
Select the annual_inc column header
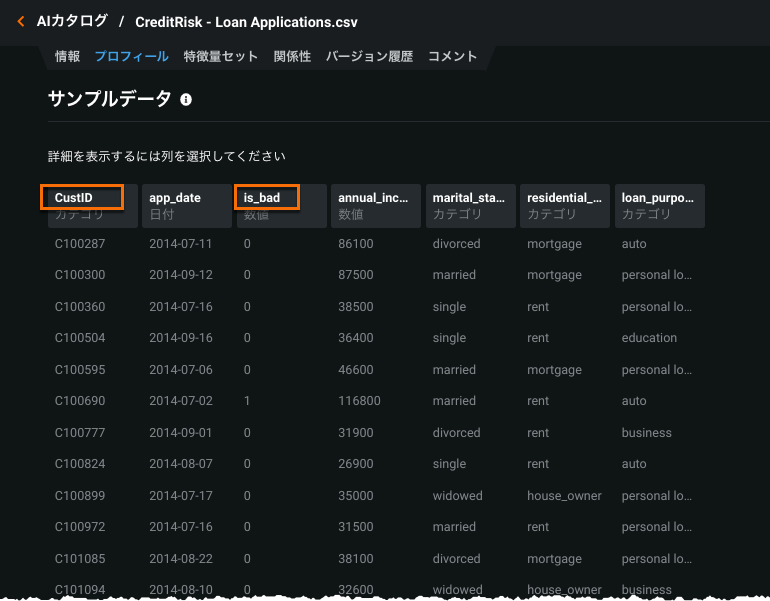(x=373, y=205)
